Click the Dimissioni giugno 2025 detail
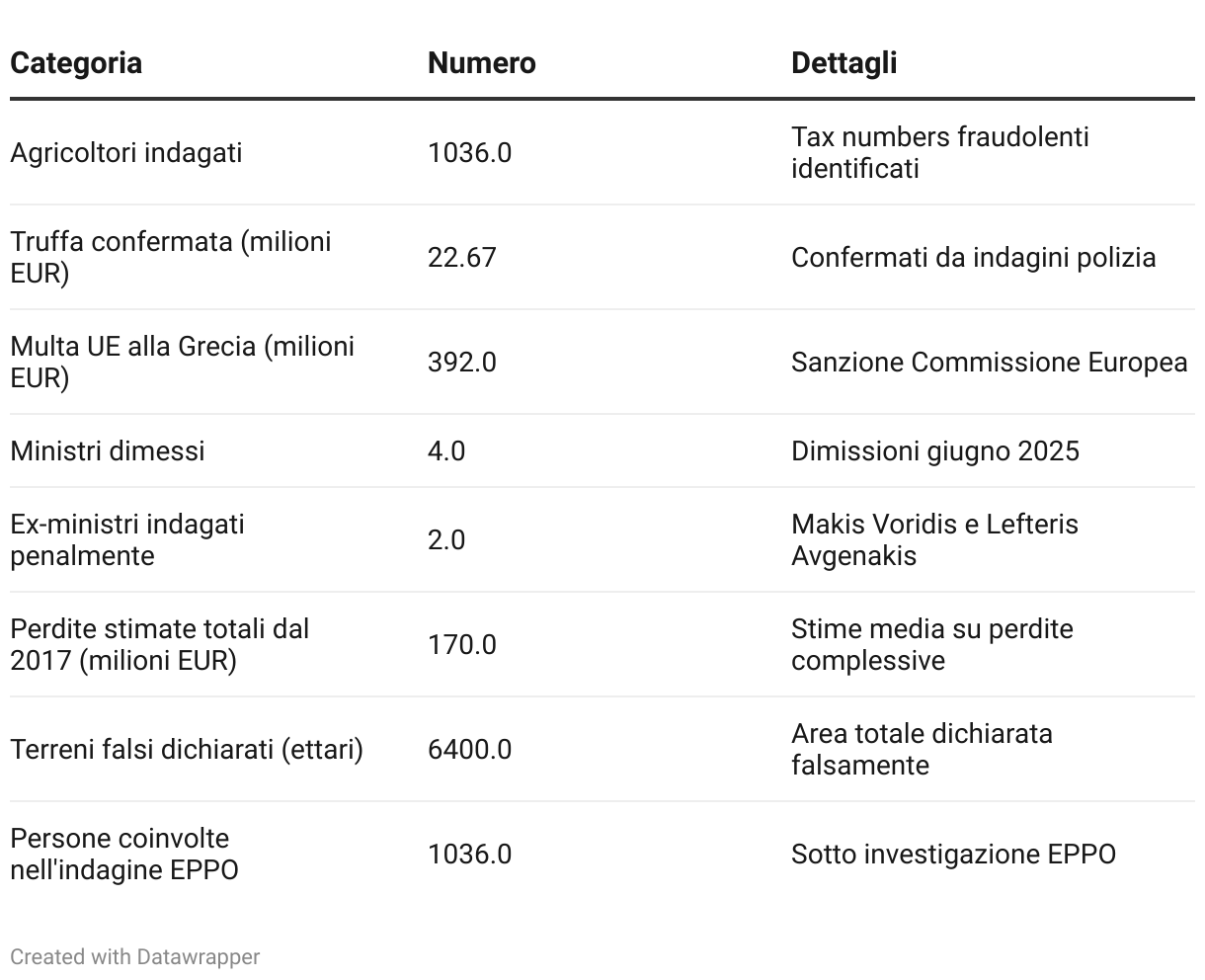The image size is (1205, 980). tap(935, 451)
